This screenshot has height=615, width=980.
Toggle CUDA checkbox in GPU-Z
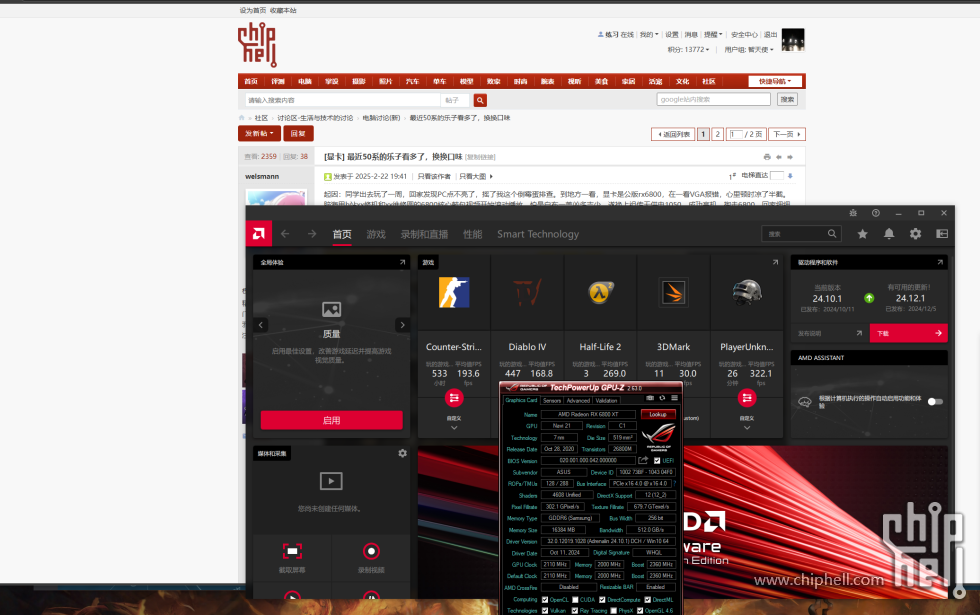point(576,599)
